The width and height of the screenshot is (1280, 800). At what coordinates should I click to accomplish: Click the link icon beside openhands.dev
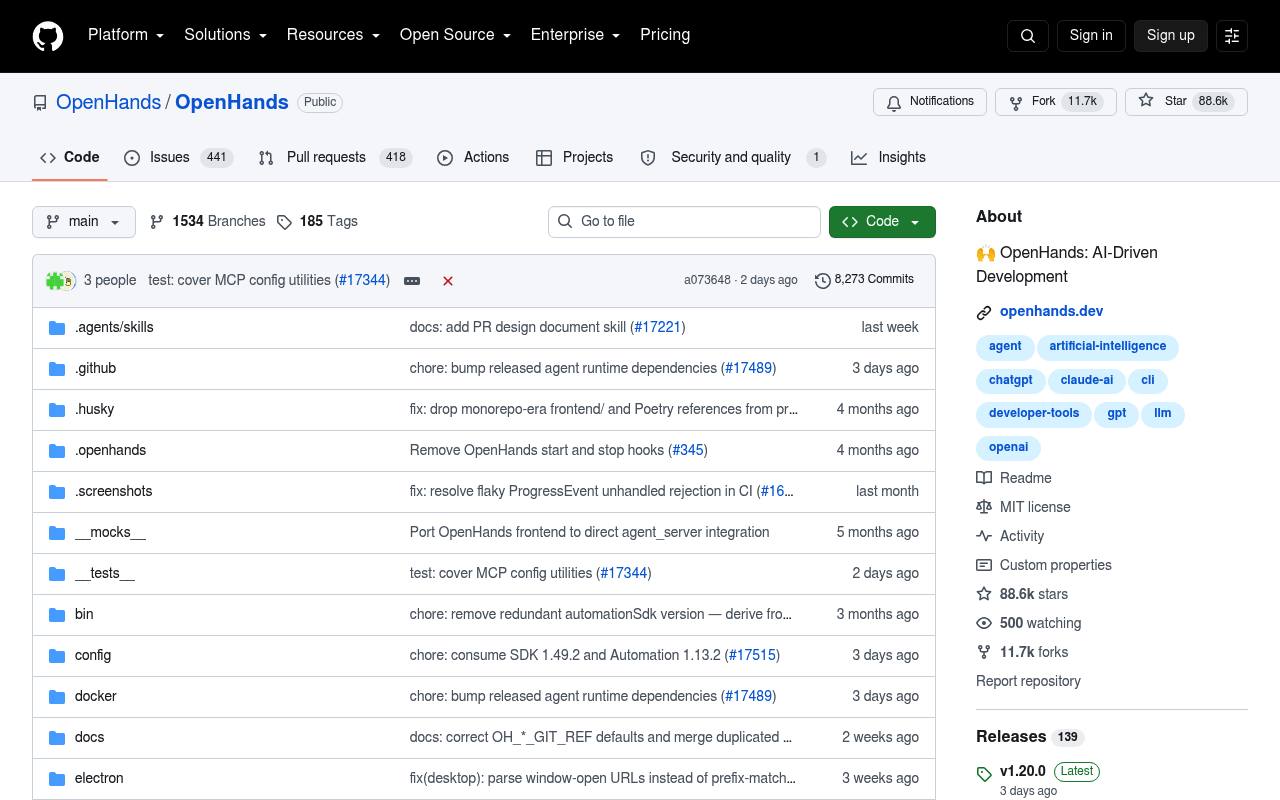(984, 313)
